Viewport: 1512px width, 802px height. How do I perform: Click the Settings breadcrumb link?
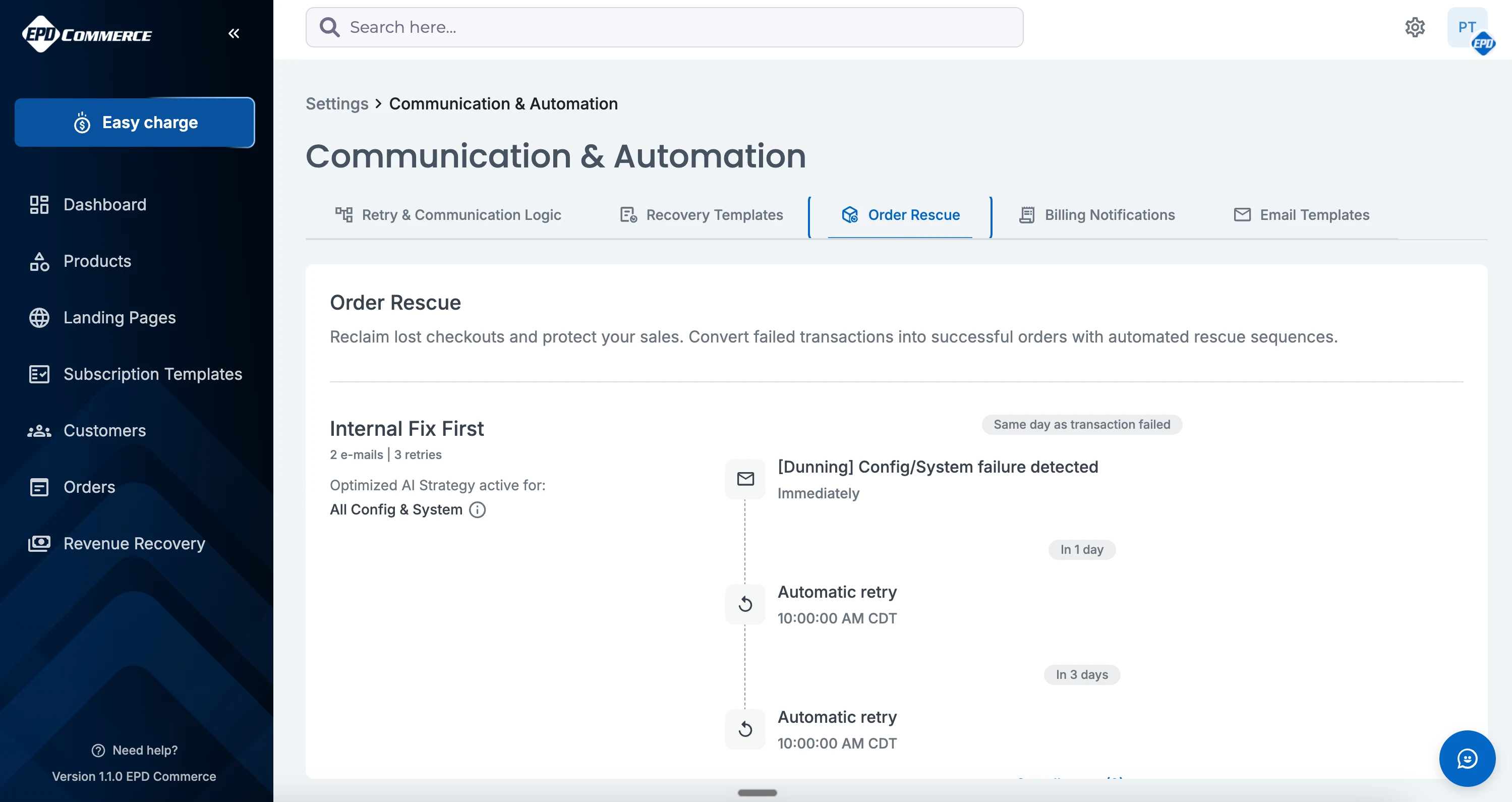pyautogui.click(x=337, y=104)
